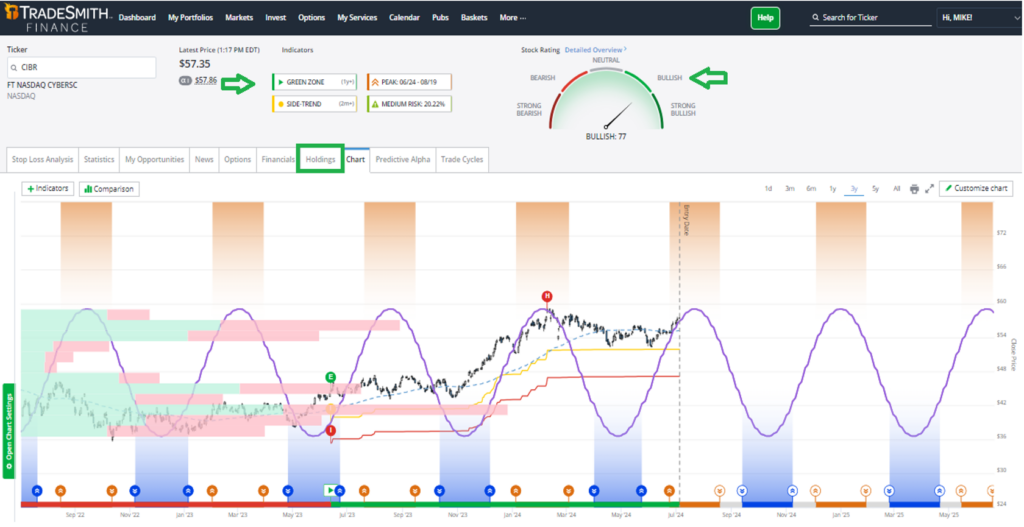Click the GREEN ZONE indicator badge
Viewport: 1024px width, 527px height.
point(315,82)
